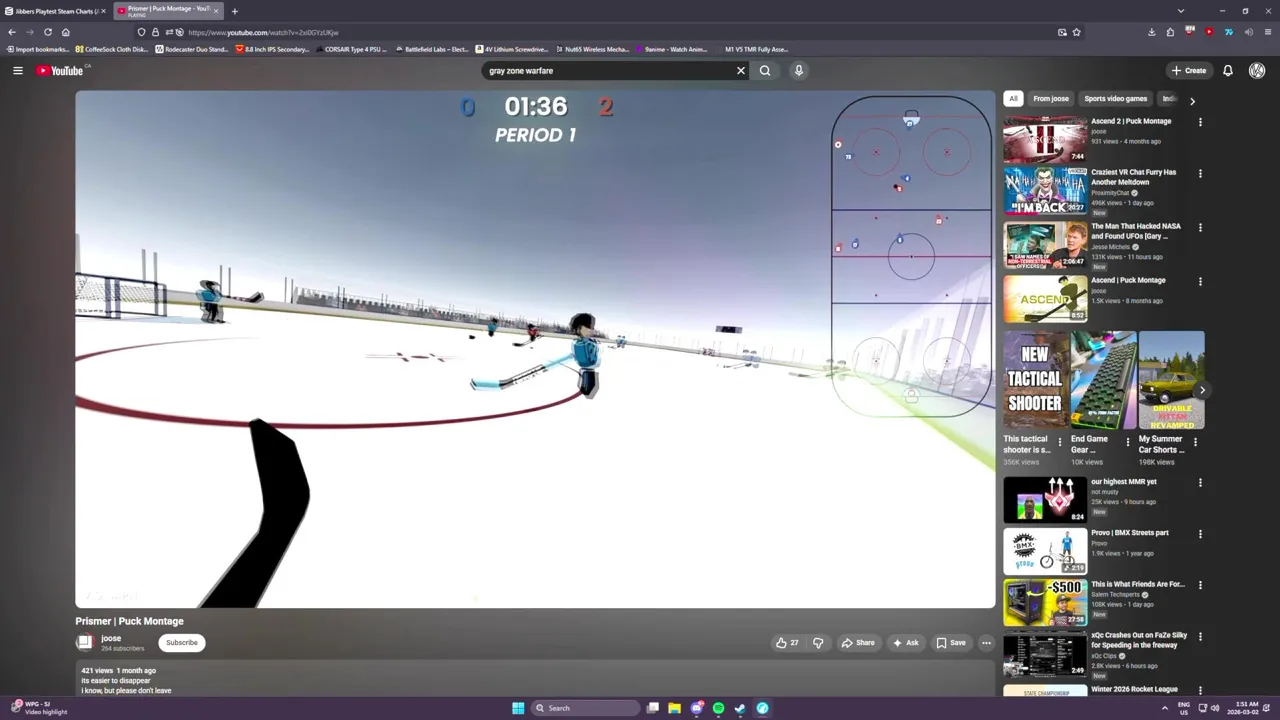Open the browser home page

coord(66,32)
